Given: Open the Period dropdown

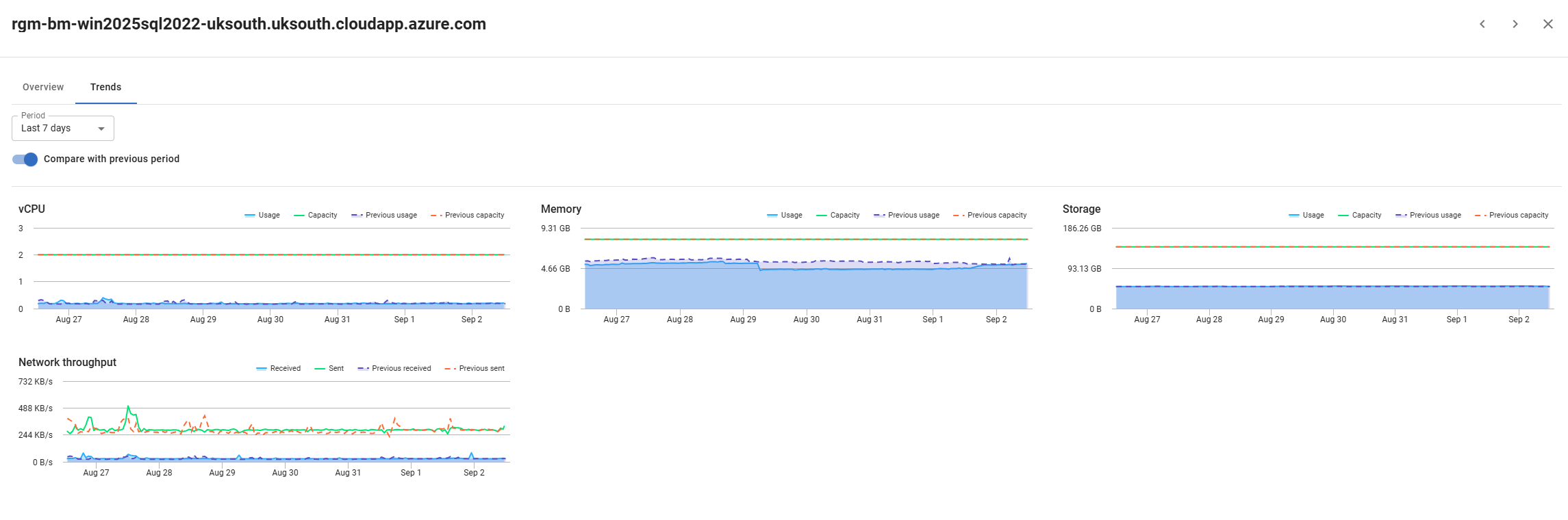Looking at the screenshot, I should pos(63,129).
